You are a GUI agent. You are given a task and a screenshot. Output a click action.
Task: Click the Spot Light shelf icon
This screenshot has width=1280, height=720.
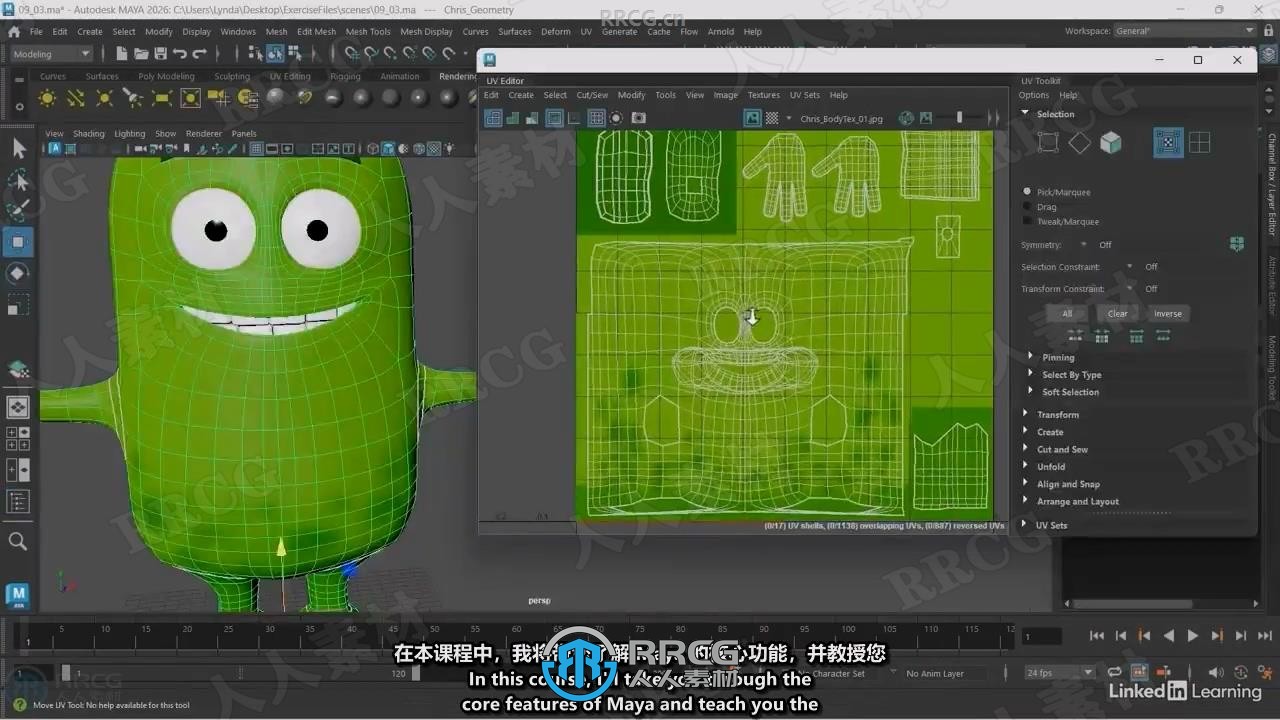(x=132, y=97)
